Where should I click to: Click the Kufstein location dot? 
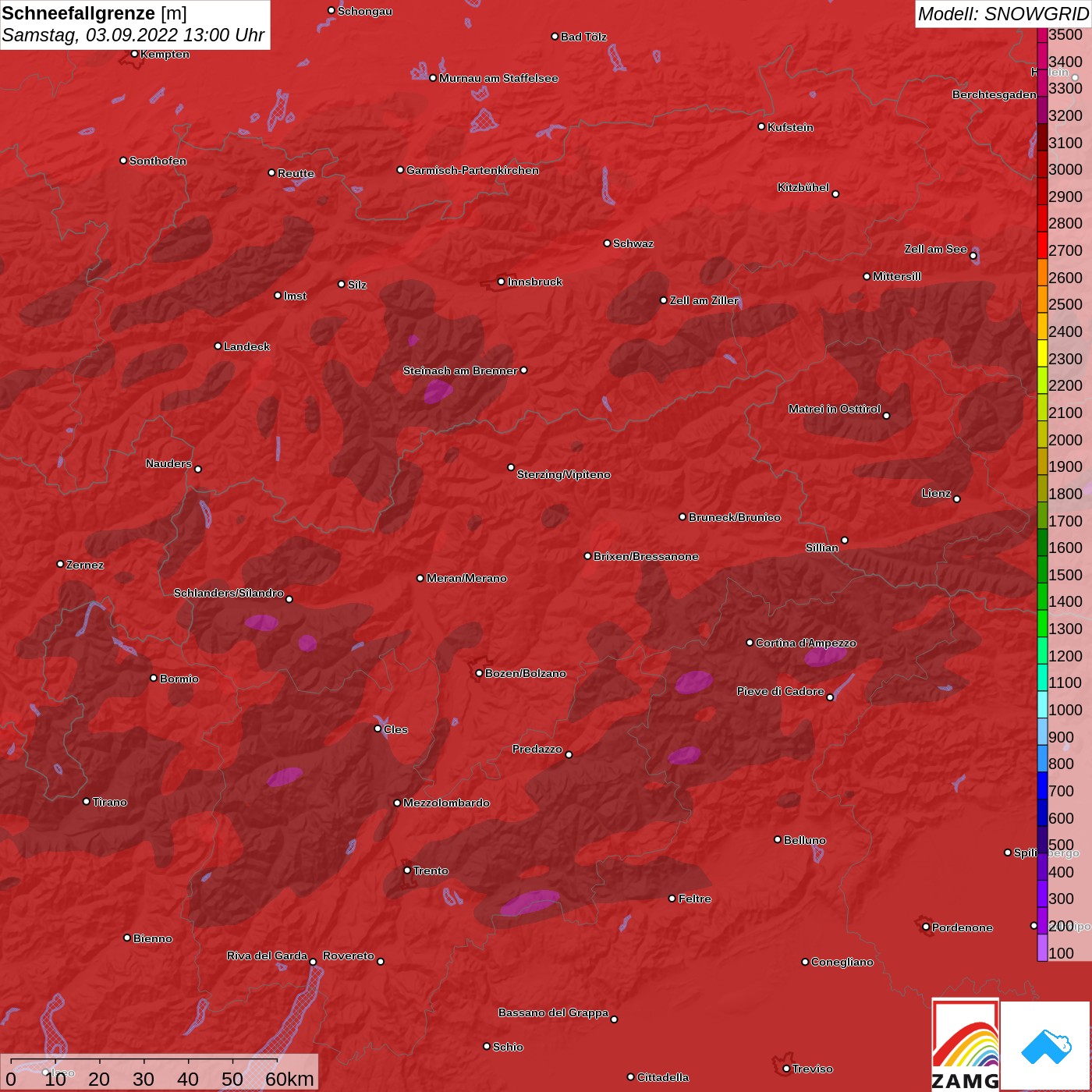click(761, 126)
